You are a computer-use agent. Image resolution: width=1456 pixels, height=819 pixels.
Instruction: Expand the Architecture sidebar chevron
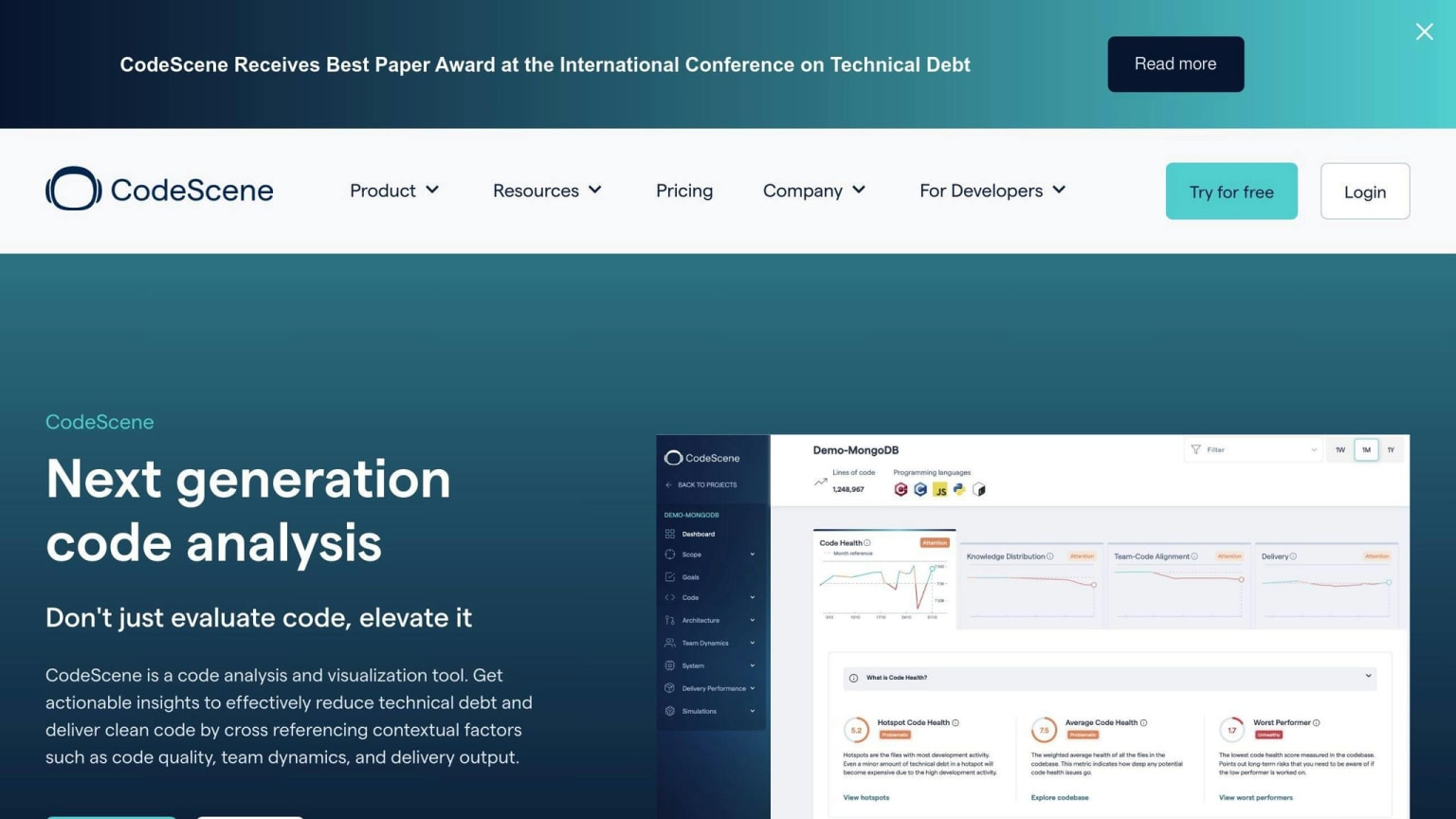pos(753,620)
